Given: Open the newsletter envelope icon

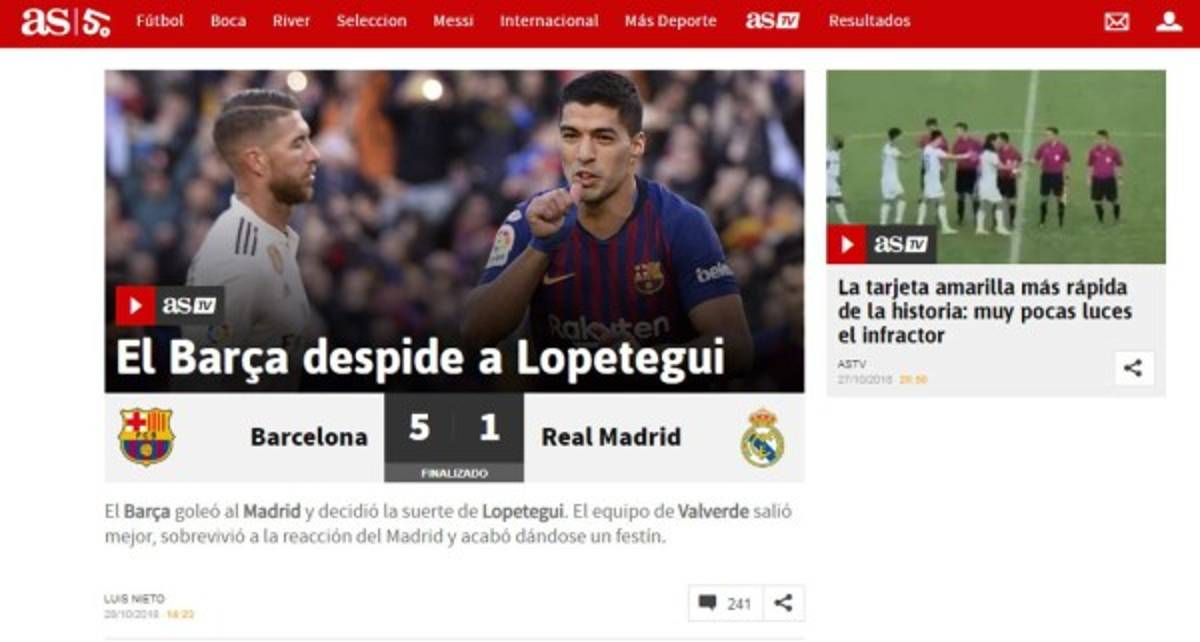Looking at the screenshot, I should 1117,21.
